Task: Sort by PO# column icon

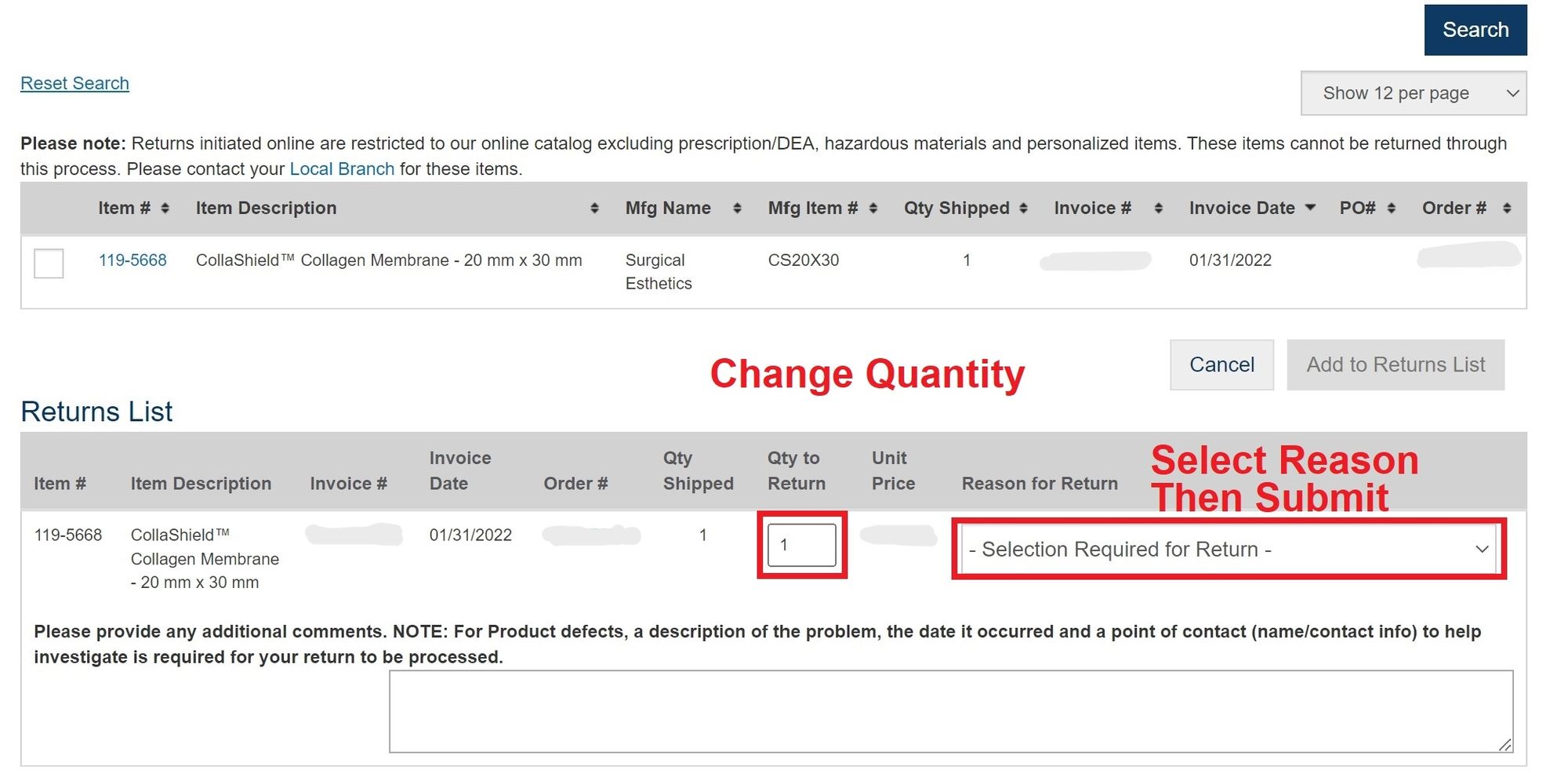Action: point(1392,208)
